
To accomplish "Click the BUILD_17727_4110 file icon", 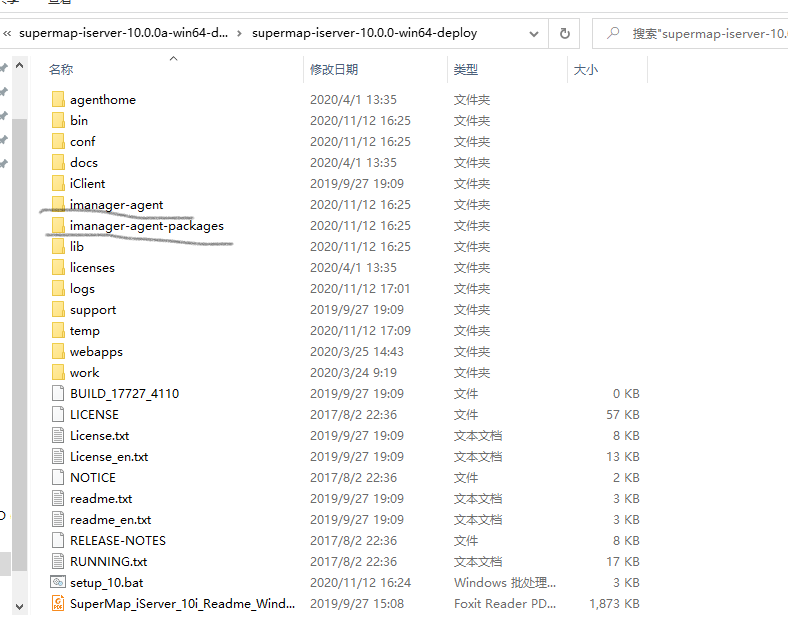I will tap(58, 393).
